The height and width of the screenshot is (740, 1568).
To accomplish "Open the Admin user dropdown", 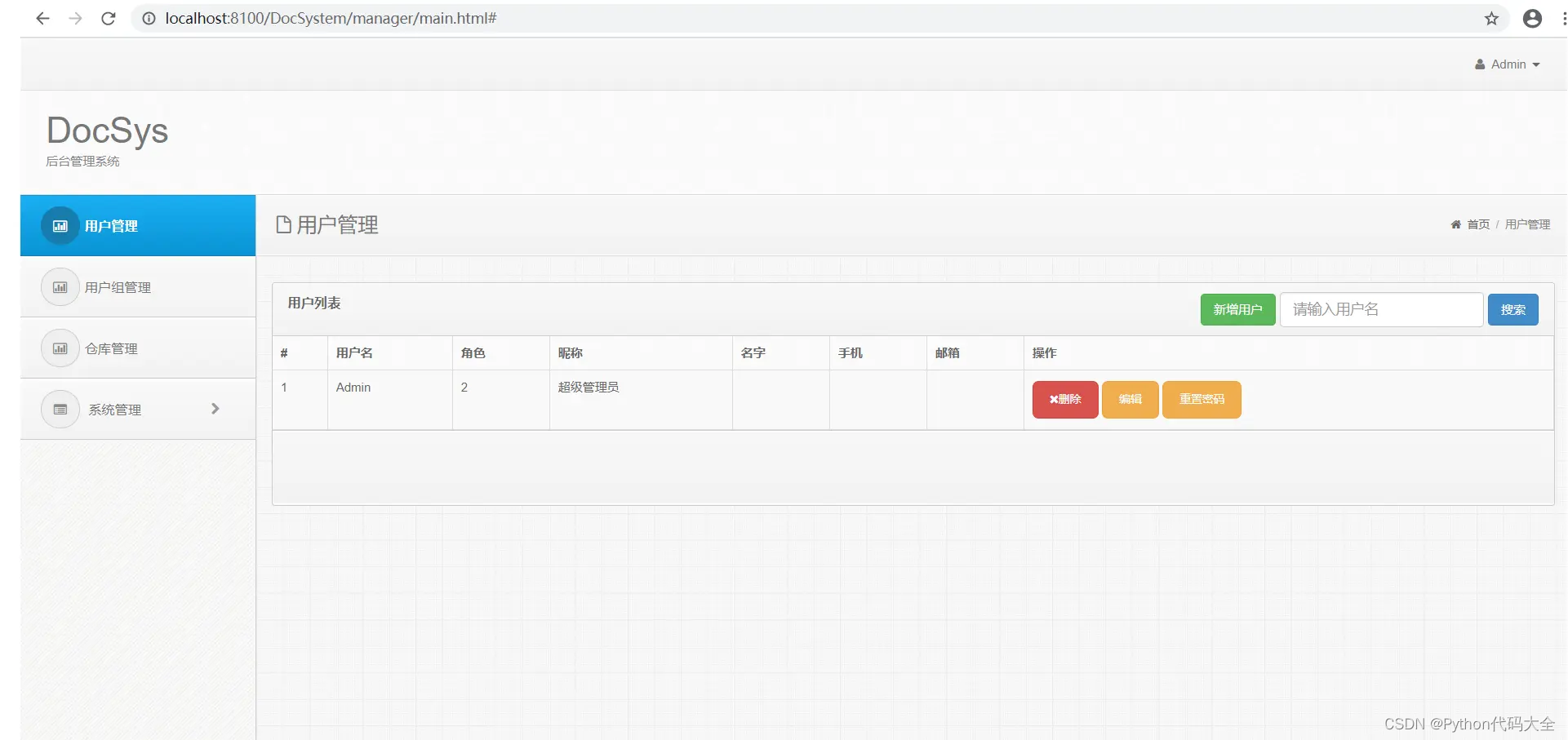I will (1508, 64).
